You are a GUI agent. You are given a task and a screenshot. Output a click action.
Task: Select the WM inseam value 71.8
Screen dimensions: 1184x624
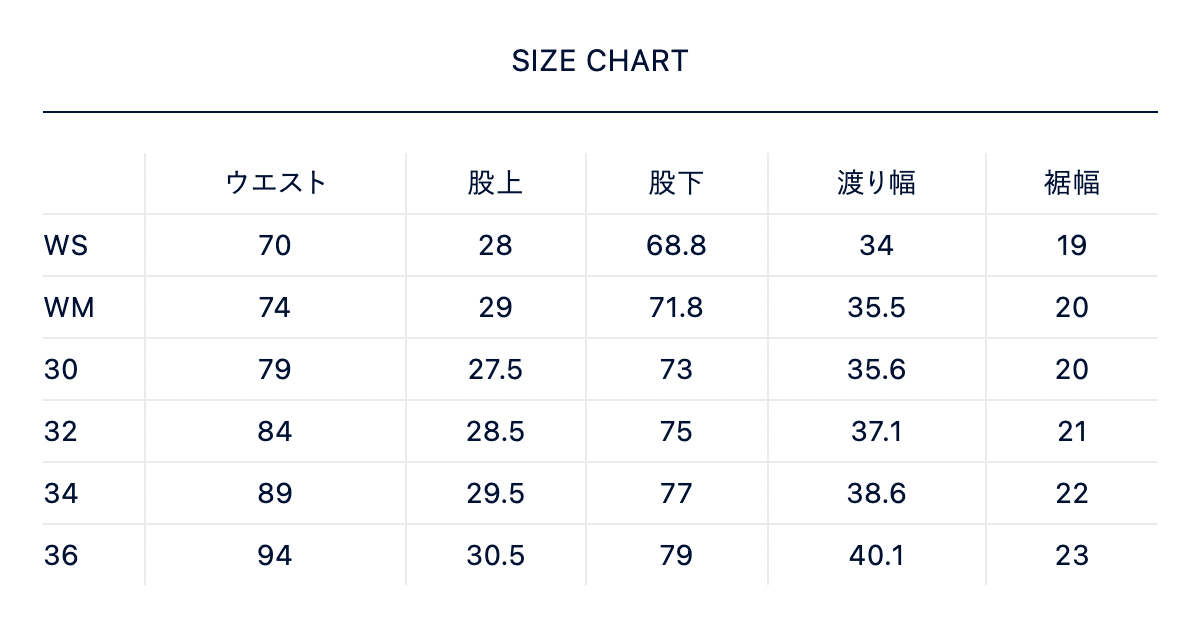click(676, 307)
